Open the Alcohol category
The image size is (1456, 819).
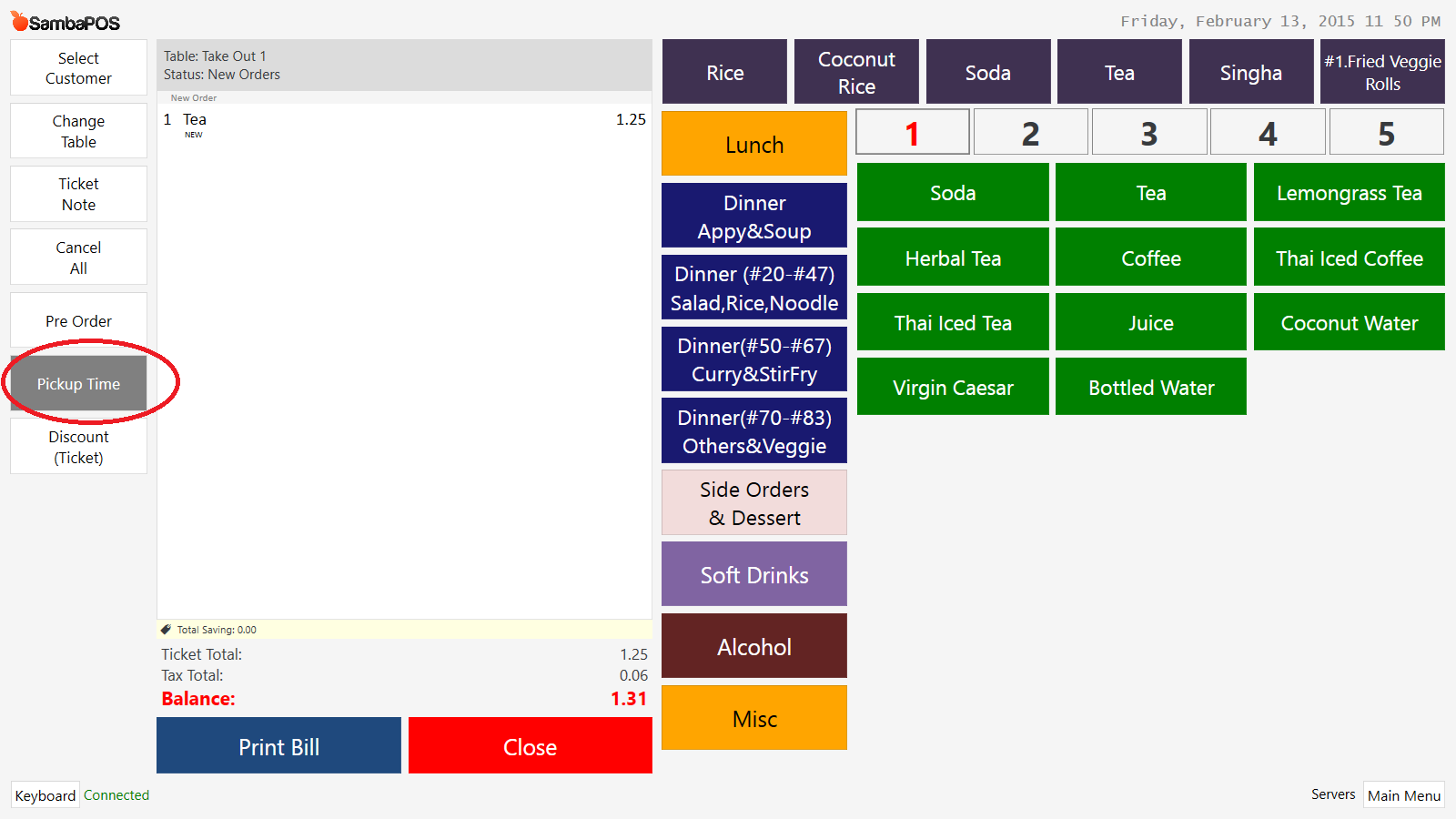[753, 646]
